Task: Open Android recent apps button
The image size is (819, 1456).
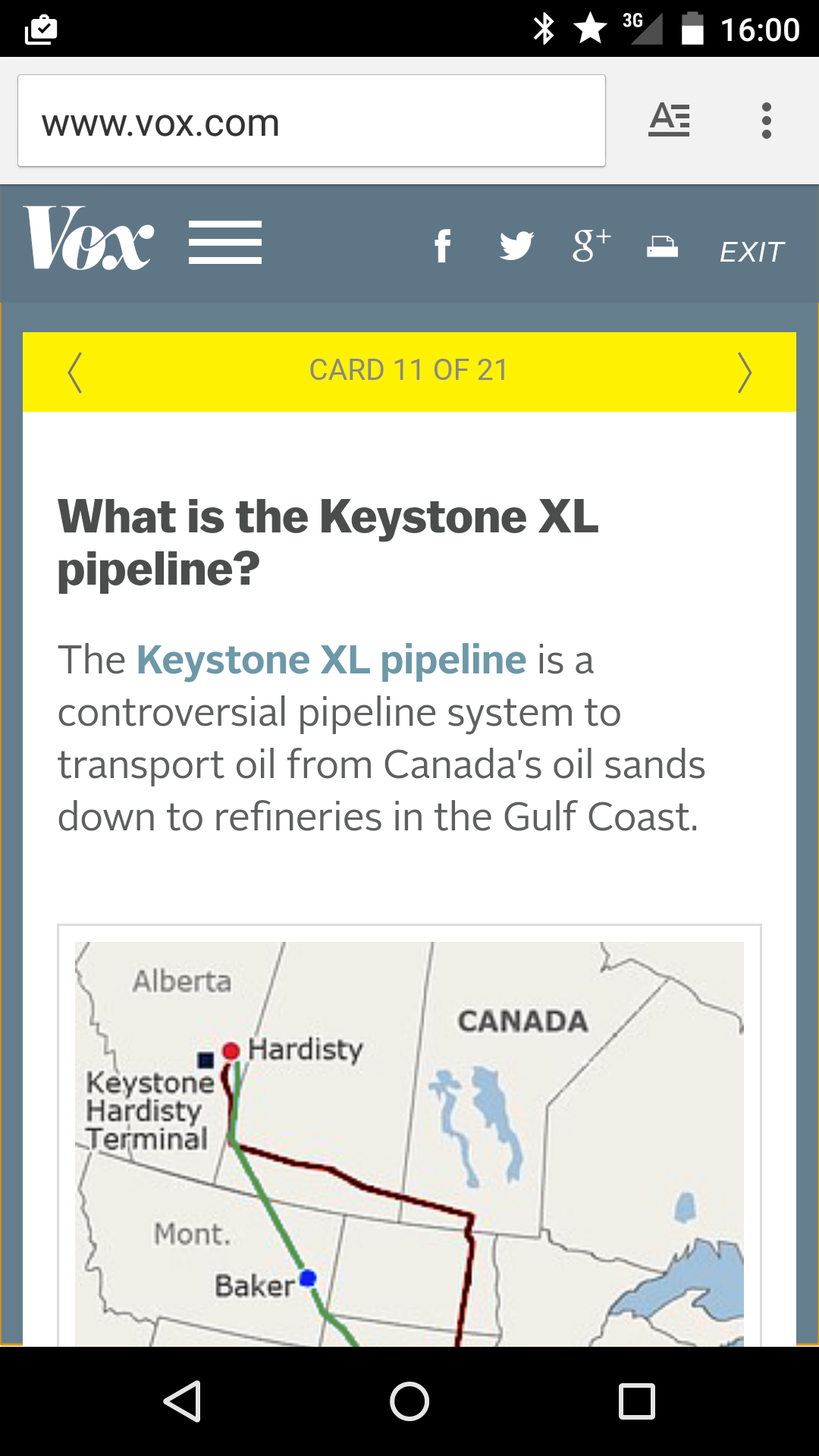Action: tap(637, 1401)
